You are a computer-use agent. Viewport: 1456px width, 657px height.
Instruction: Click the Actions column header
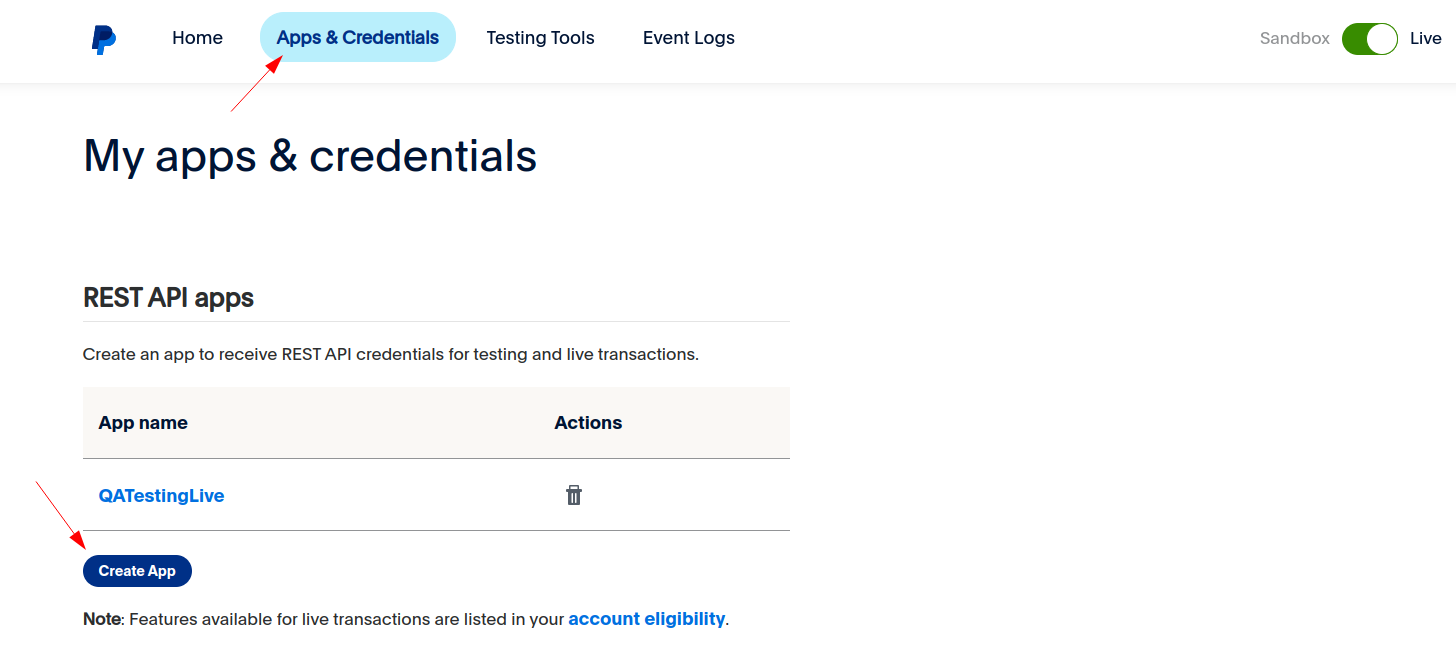point(588,423)
